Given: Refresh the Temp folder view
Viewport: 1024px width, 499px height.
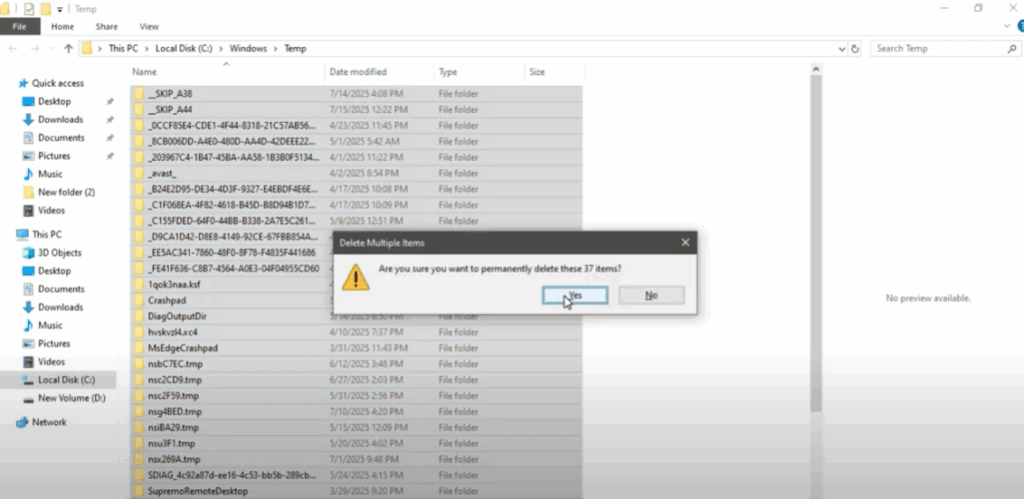Looking at the screenshot, I should pyautogui.click(x=856, y=48).
